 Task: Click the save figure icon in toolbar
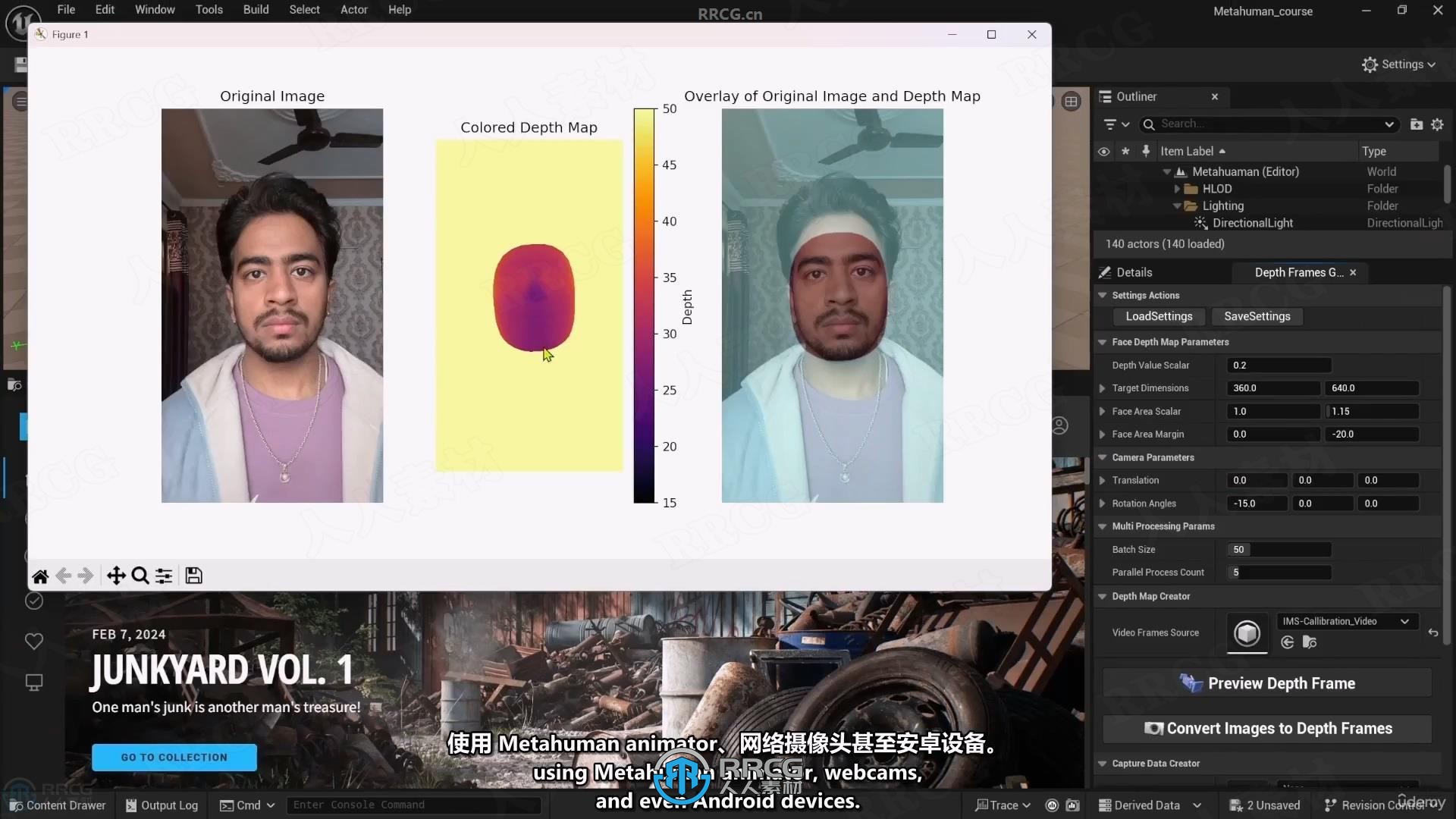(x=193, y=575)
